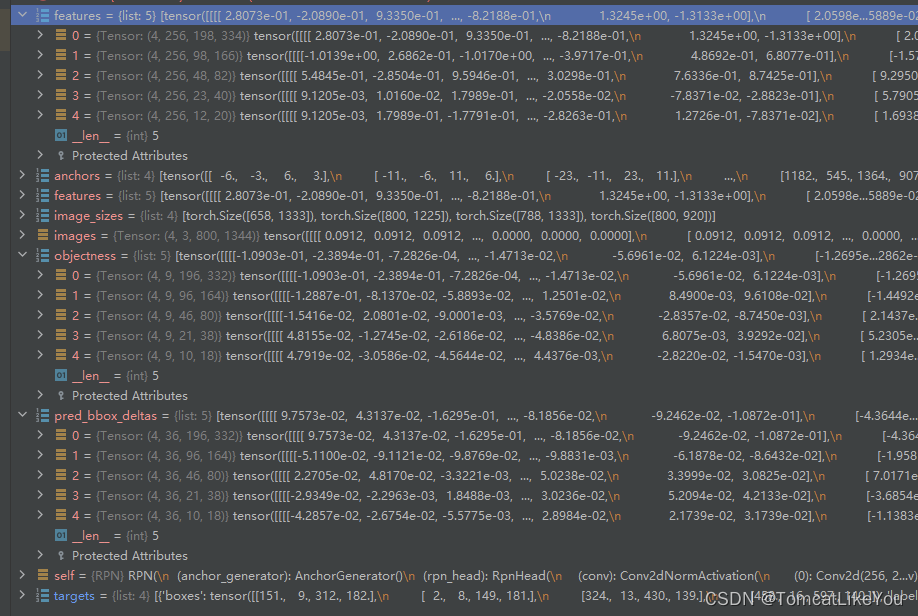Screen dimensions: 918x616
Task: Click the Protected Attributes icon under features
Action: 62,155
